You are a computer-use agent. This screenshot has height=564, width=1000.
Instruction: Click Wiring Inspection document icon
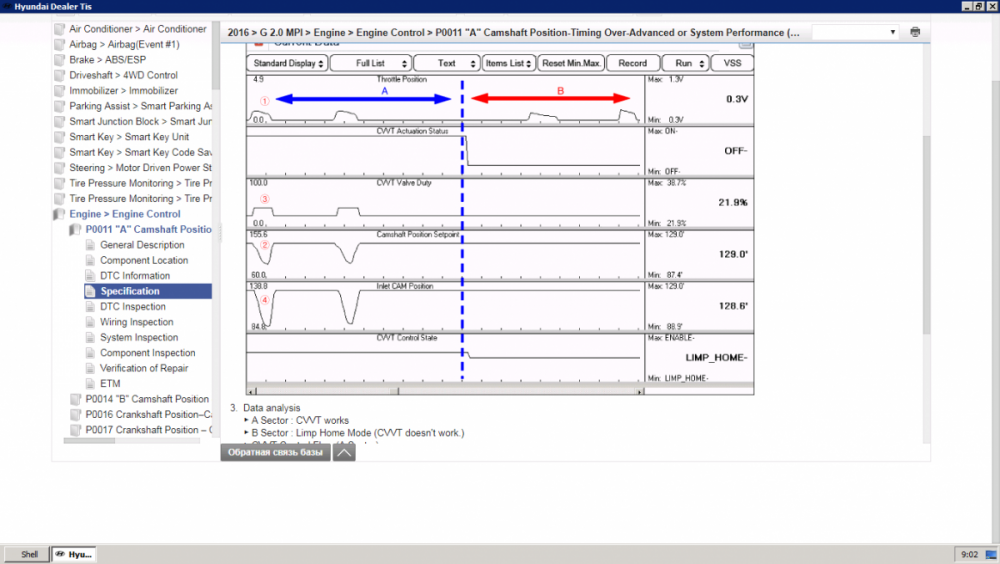click(91, 322)
